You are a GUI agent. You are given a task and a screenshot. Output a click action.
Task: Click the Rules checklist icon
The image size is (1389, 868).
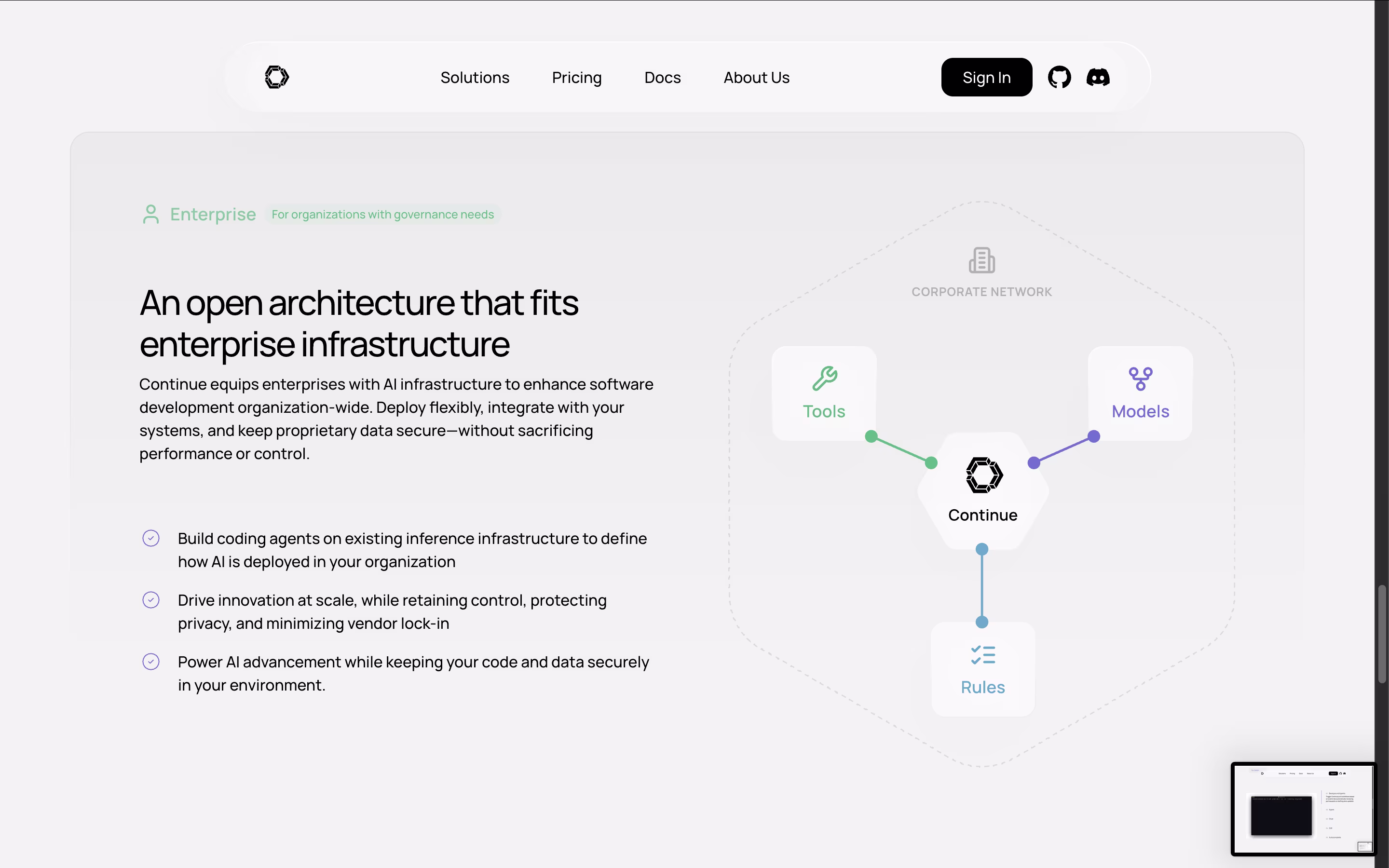point(982,655)
